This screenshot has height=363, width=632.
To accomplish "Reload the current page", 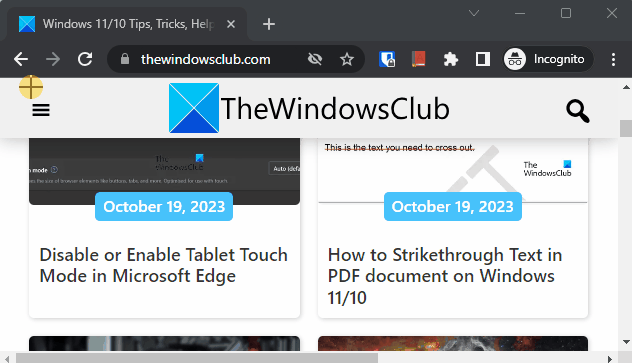I will coord(85,60).
